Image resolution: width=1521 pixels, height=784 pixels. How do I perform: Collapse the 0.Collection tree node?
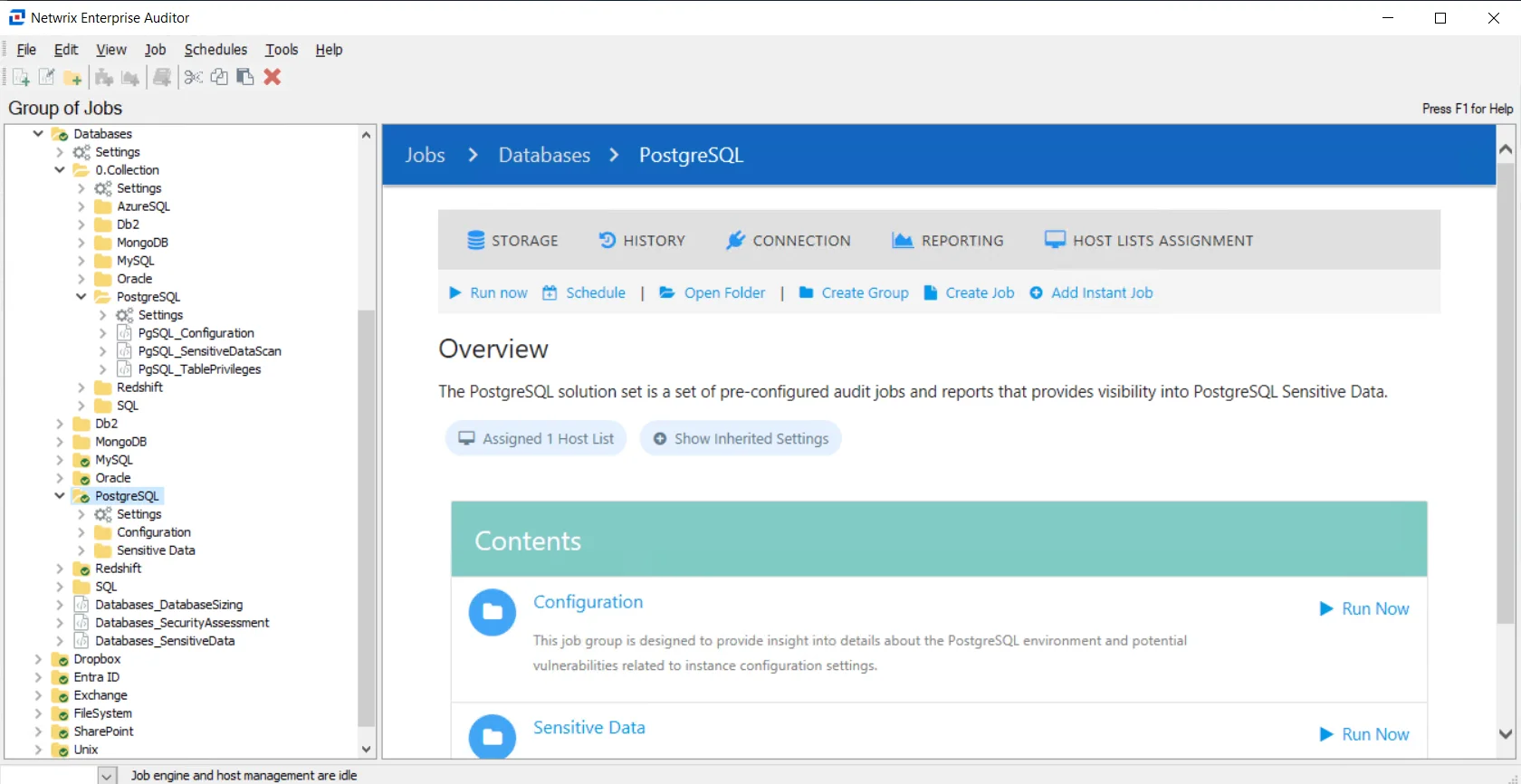[x=60, y=170]
